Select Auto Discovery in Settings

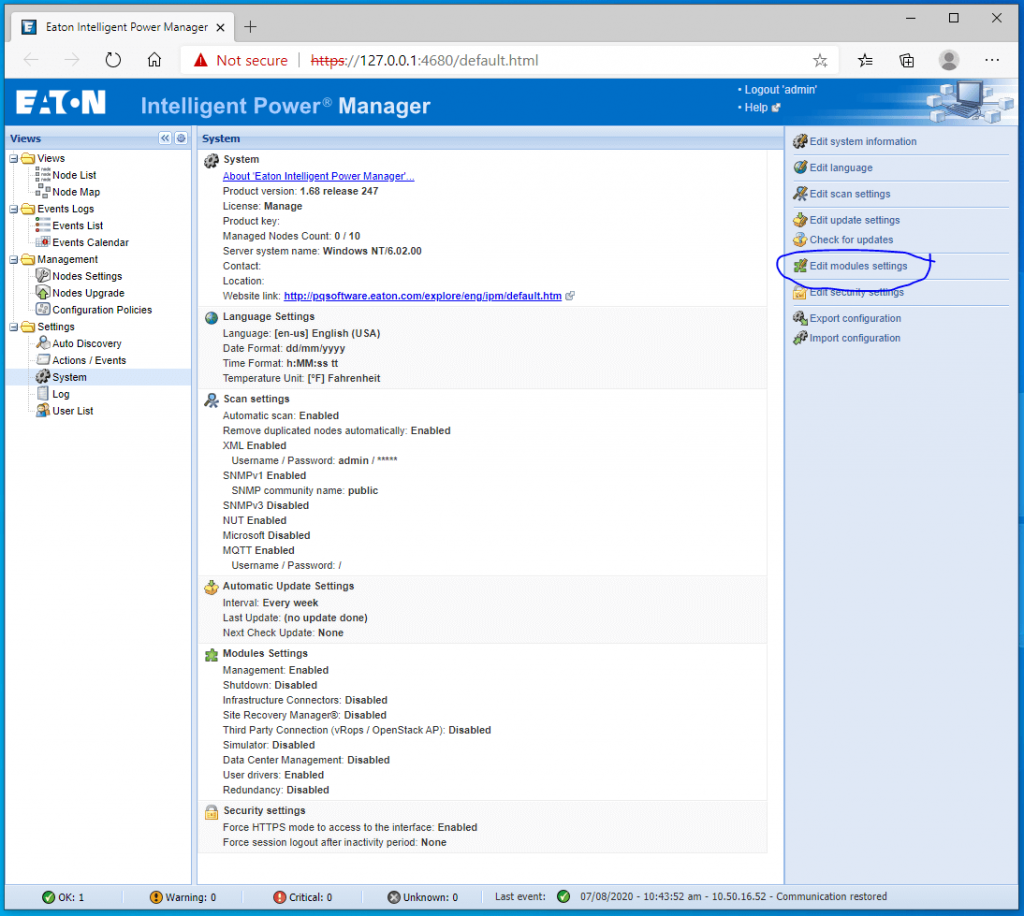(87, 343)
